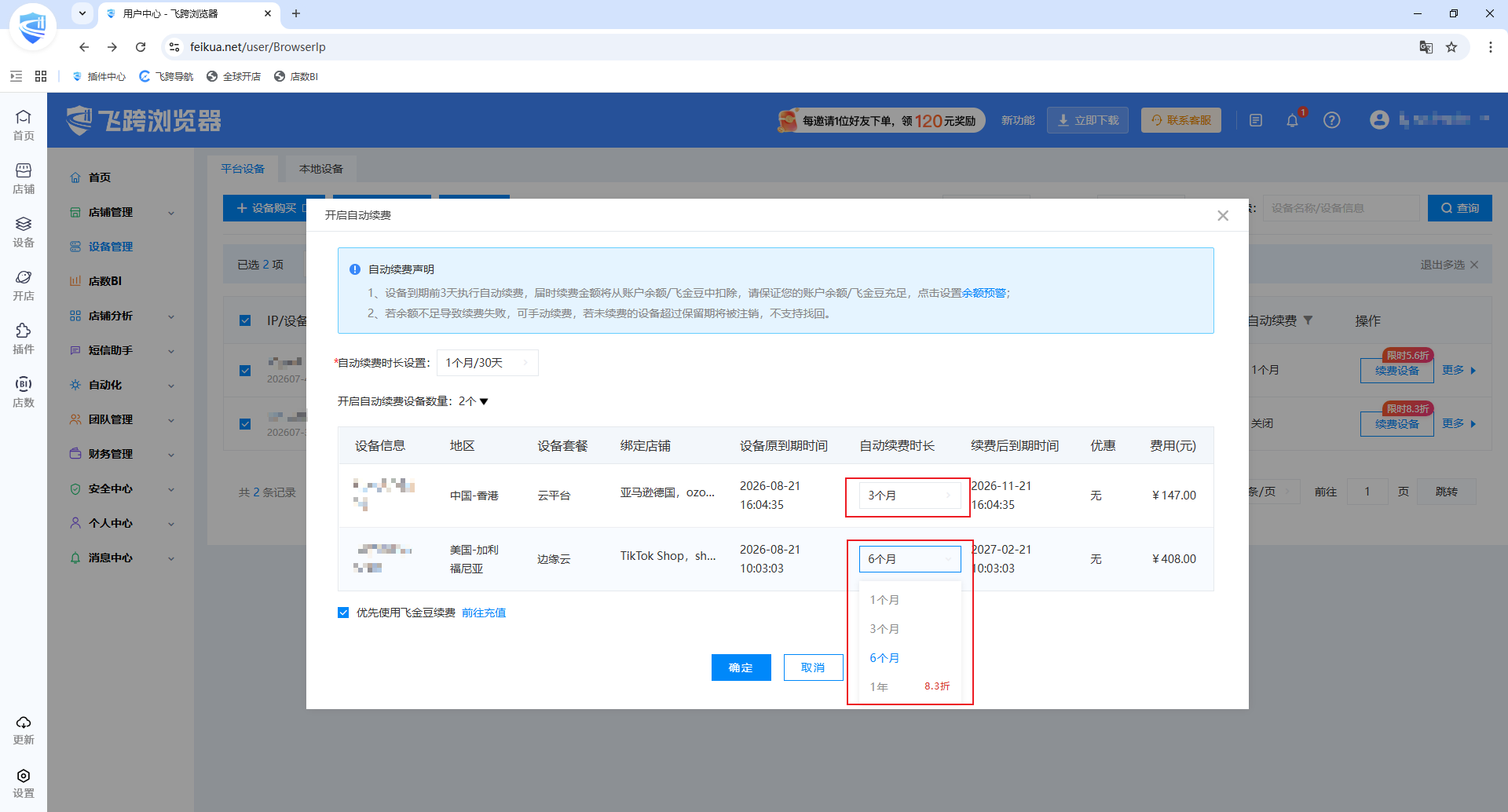Viewport: 1508px width, 812px height.
Task: Click the 取消 cancel button
Action: pos(813,668)
